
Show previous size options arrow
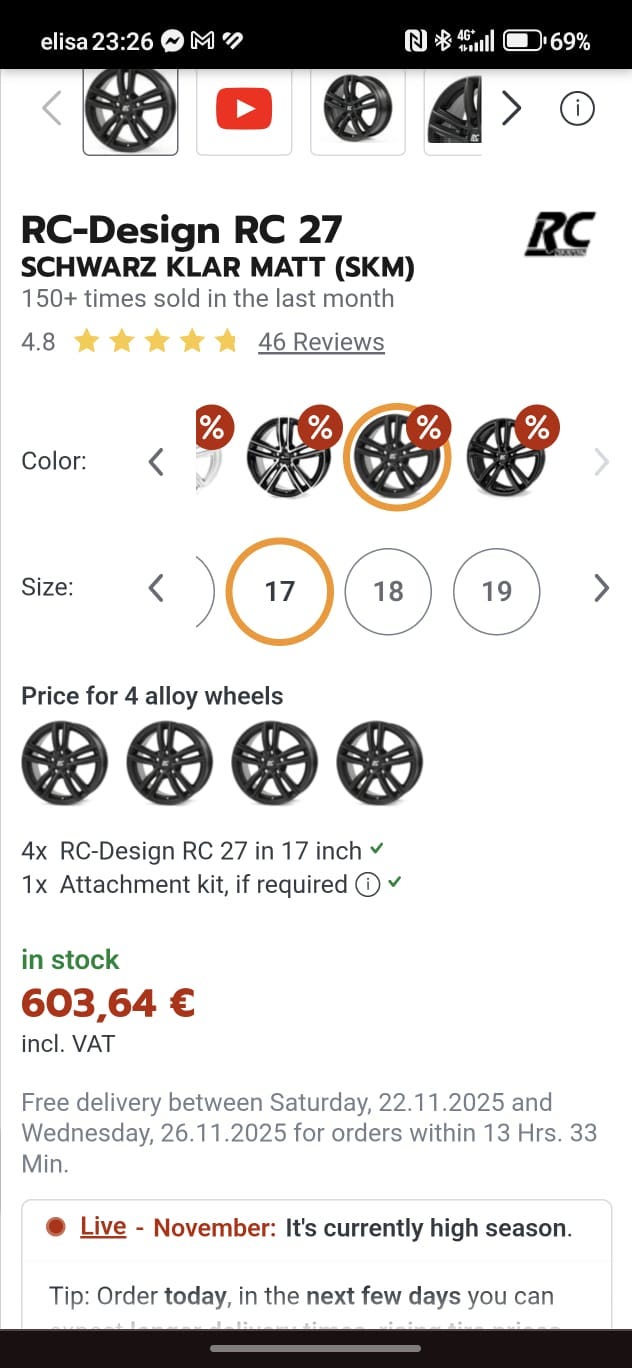point(156,588)
